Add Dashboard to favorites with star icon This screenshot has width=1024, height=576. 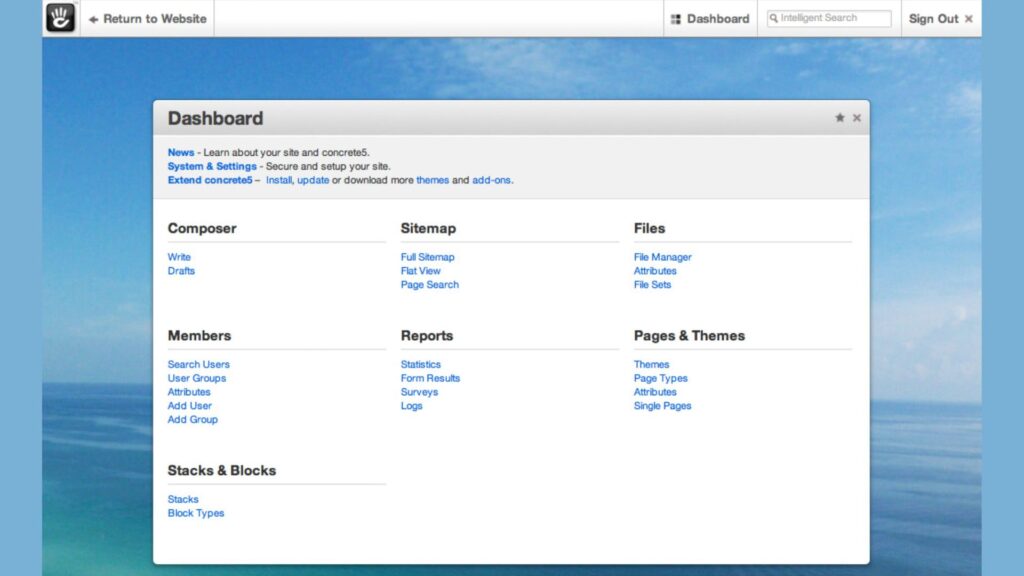[x=840, y=118]
